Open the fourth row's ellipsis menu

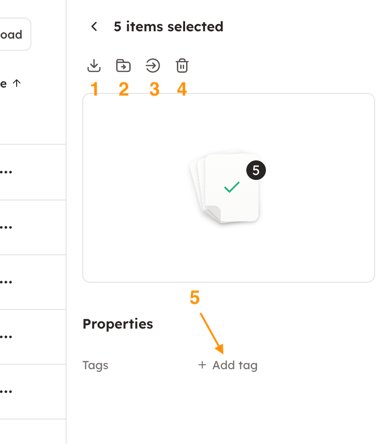6,337
